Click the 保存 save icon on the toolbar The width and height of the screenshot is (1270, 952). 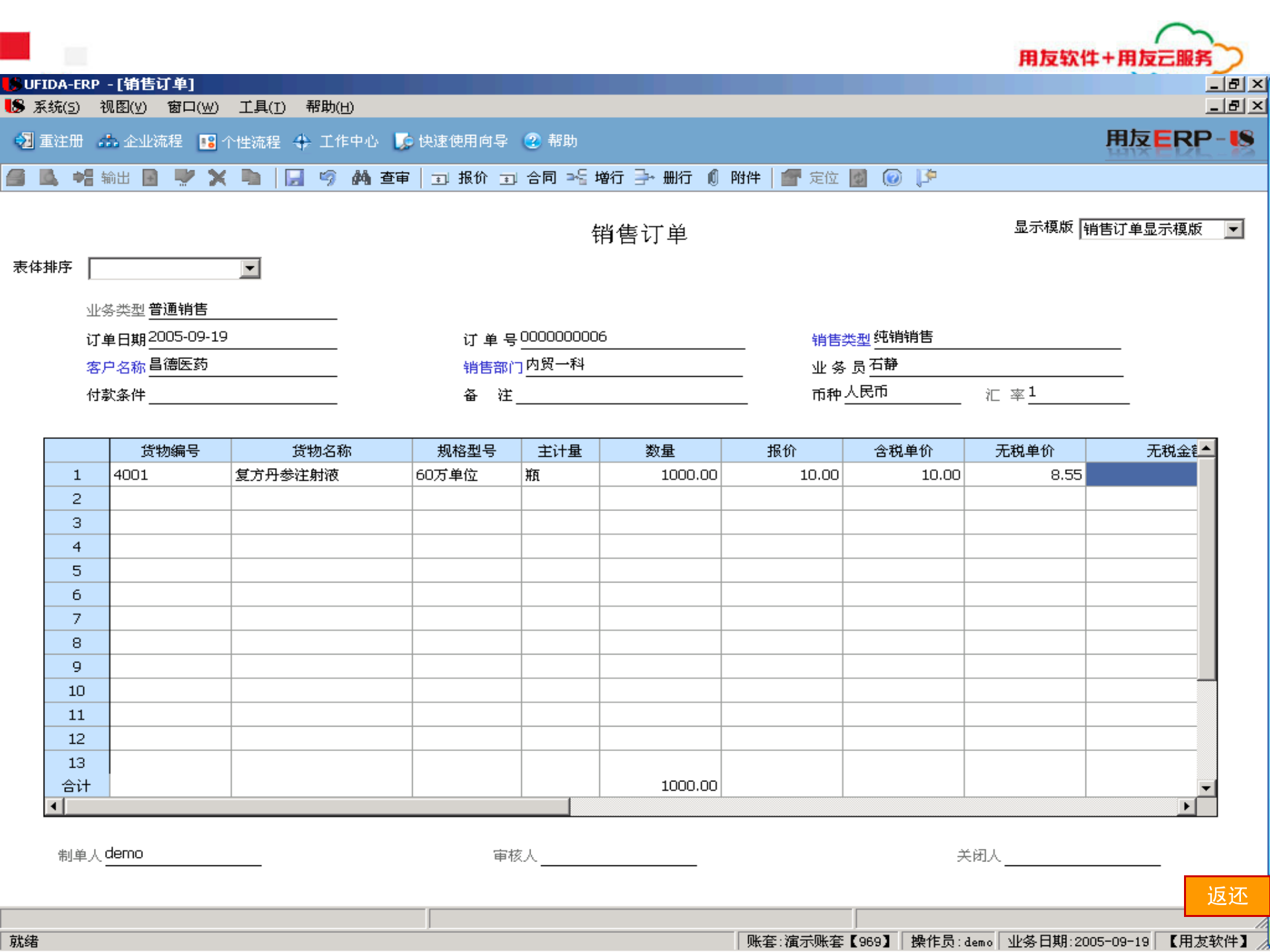[295, 178]
